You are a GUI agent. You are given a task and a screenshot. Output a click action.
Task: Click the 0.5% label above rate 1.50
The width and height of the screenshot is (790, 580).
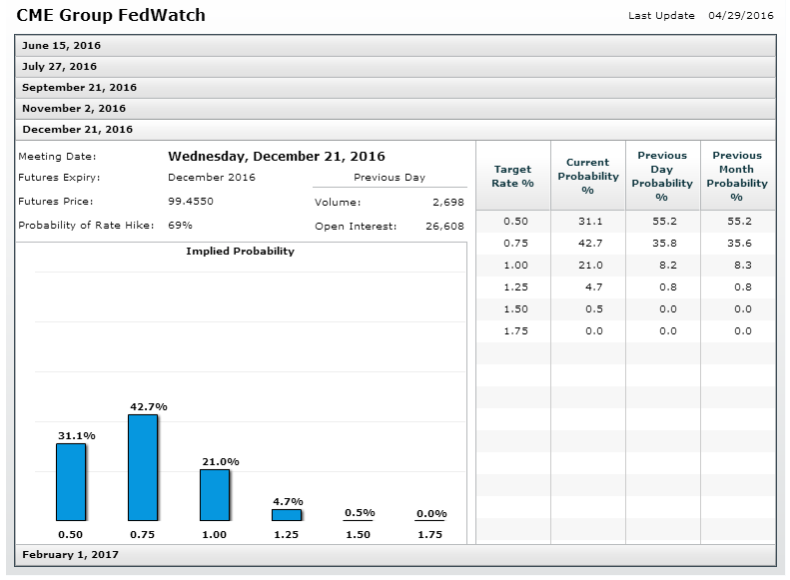click(360, 513)
